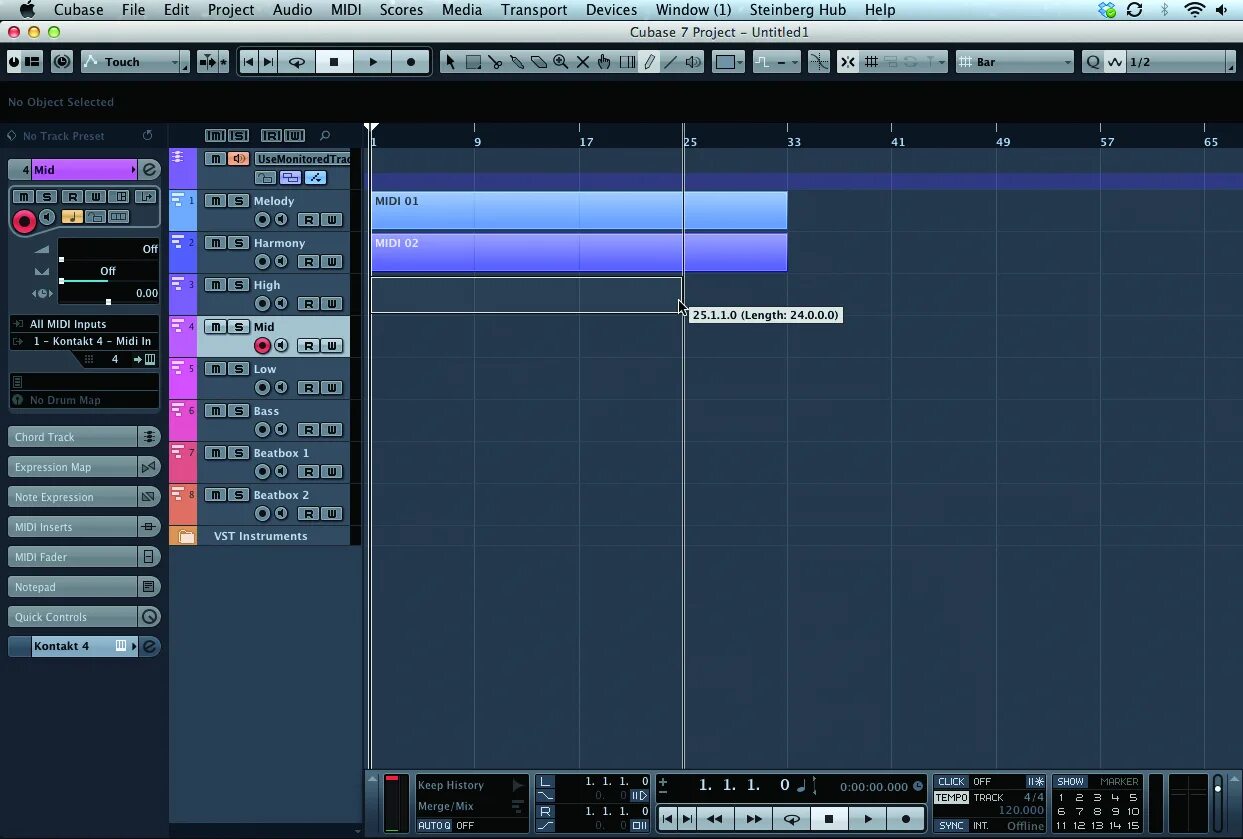Select the Glue tool
1243x839 pixels.
[x=517, y=62]
